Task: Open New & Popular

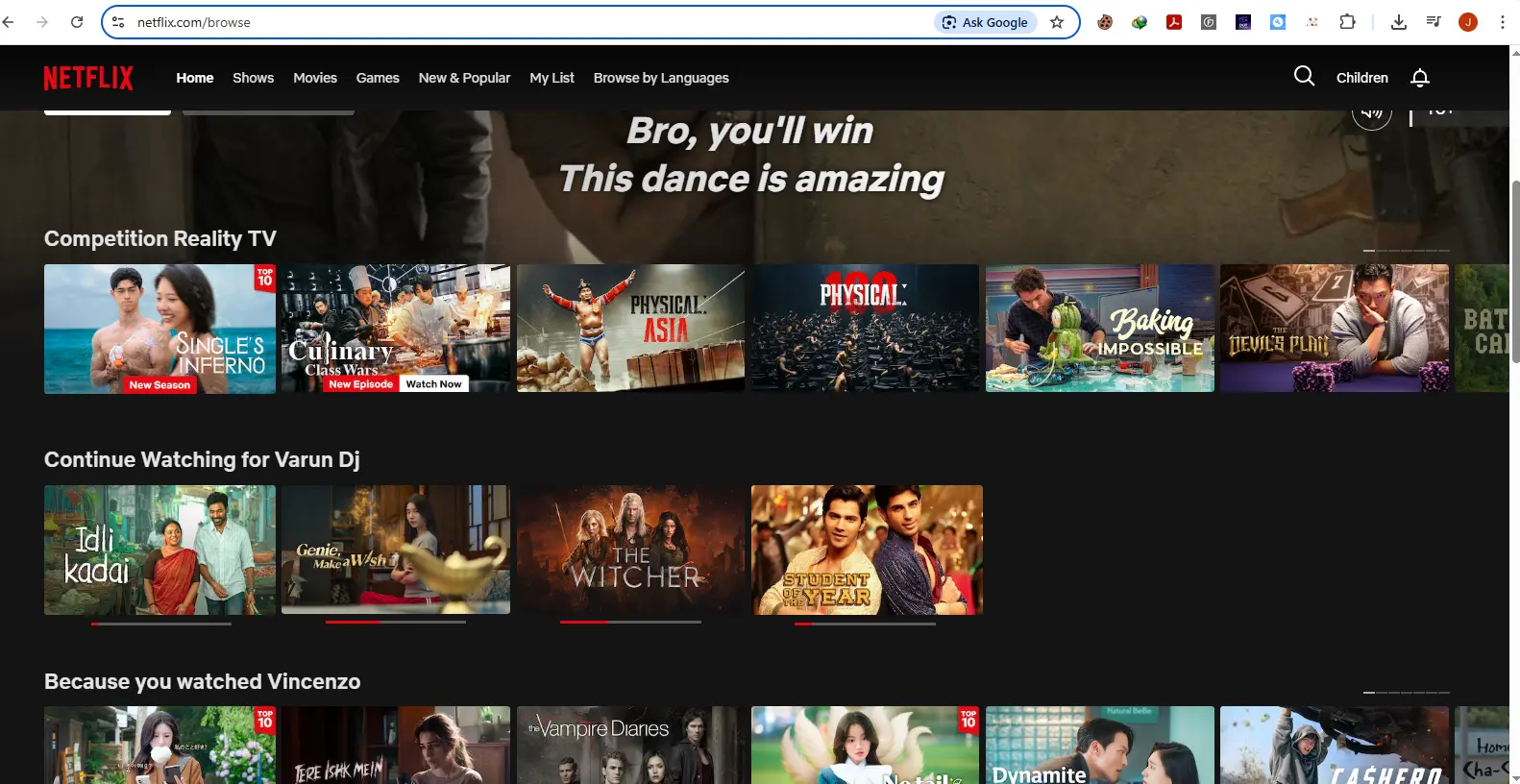Action: (464, 78)
